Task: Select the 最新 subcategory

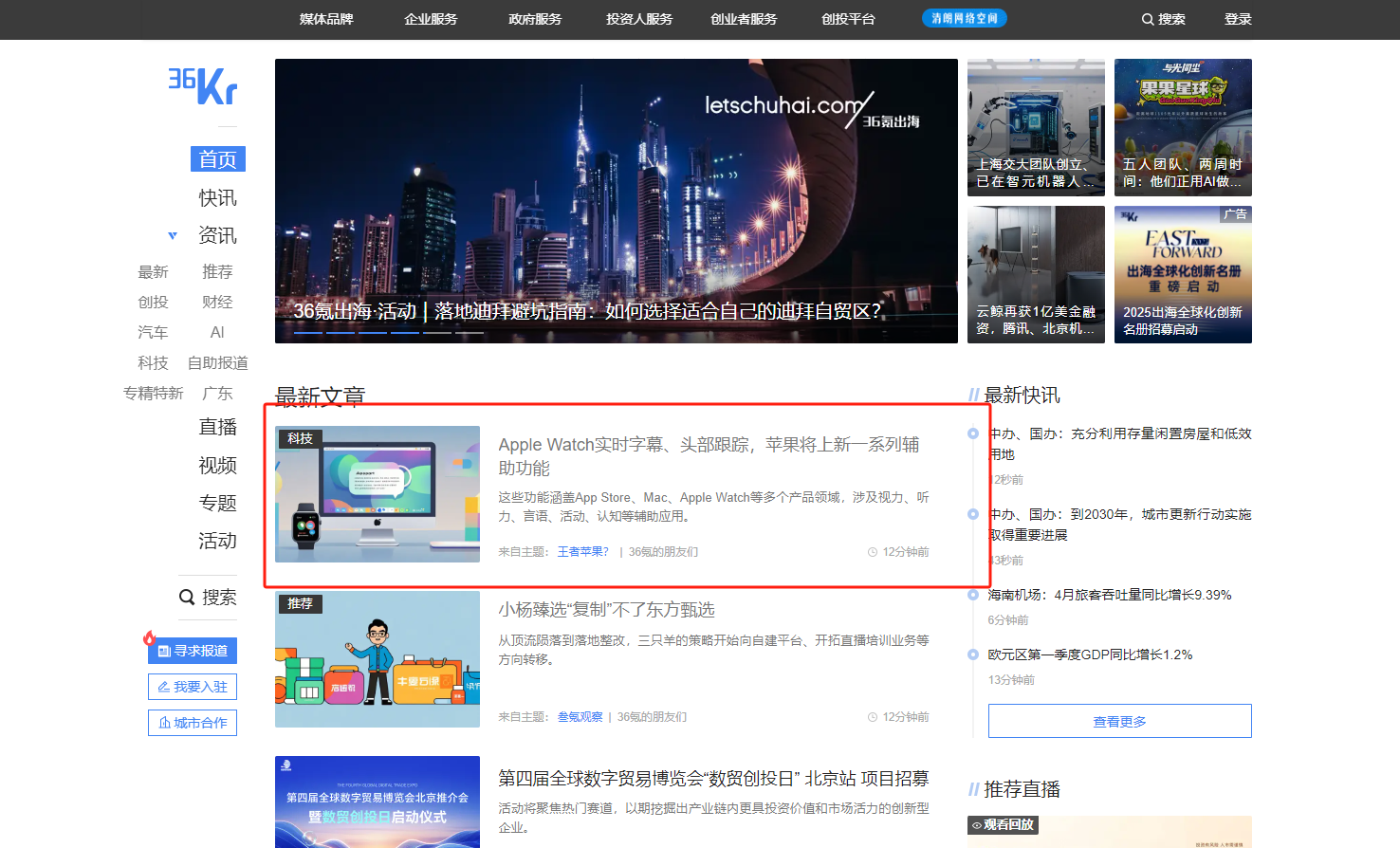Action: coord(153,272)
